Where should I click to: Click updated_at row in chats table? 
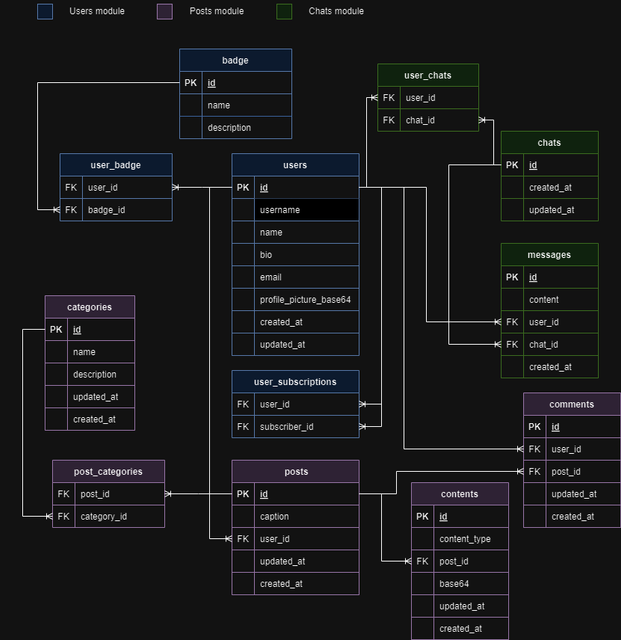550,210
